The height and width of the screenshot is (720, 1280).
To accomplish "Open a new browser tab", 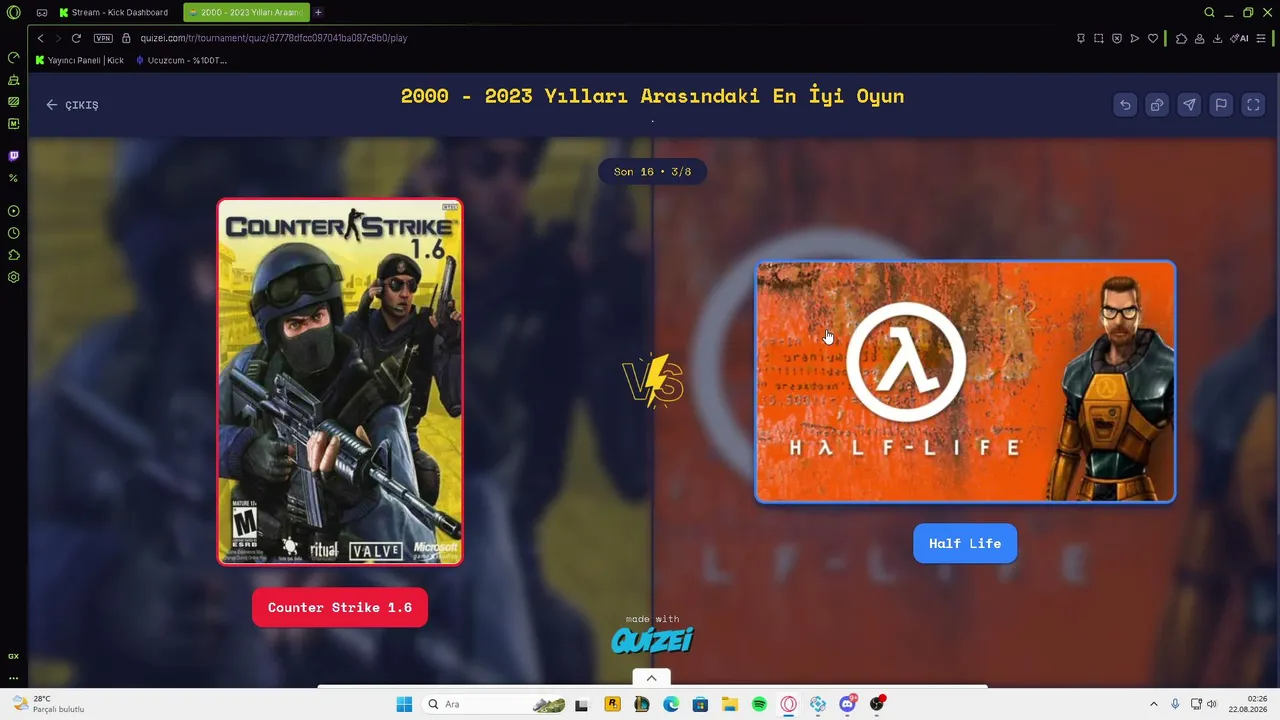I will point(318,13).
